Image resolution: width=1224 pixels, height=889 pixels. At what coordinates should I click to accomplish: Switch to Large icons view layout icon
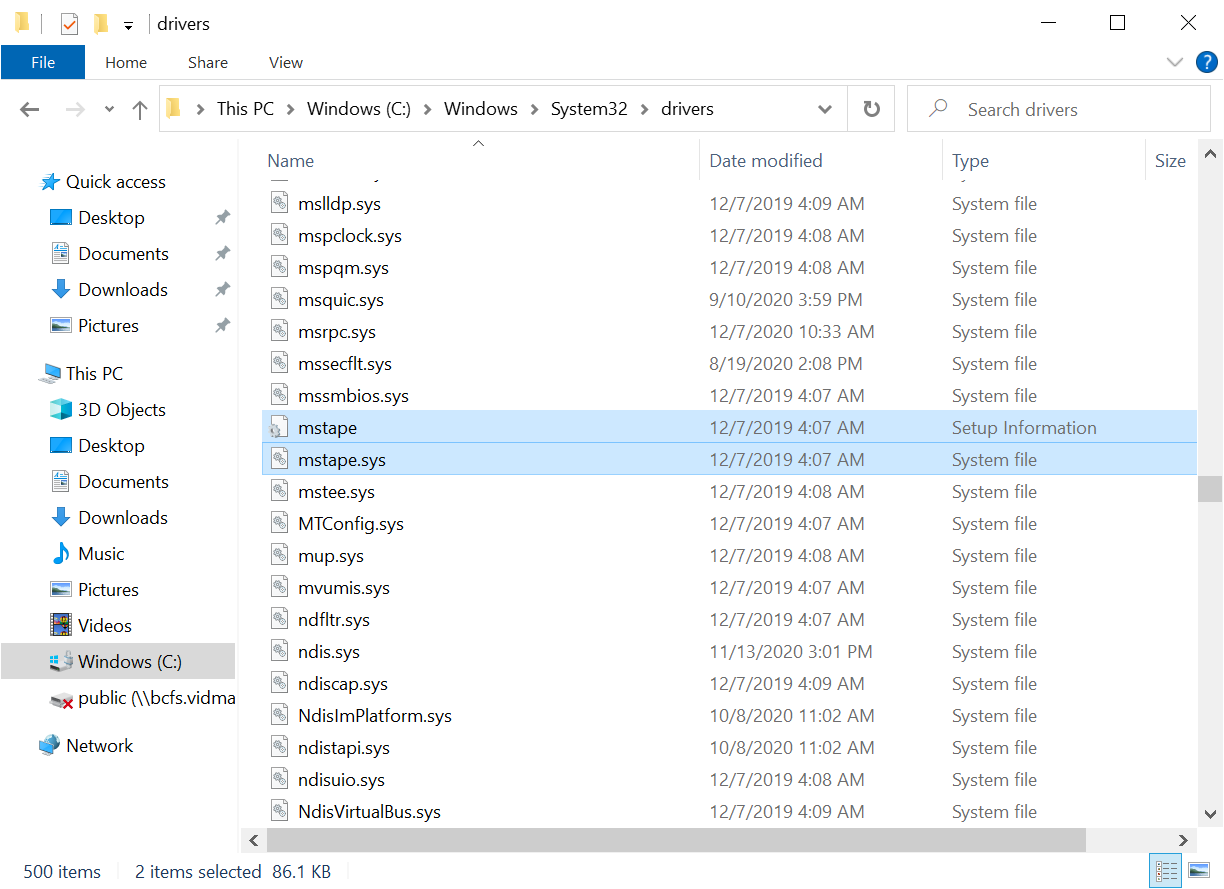coord(1199,871)
